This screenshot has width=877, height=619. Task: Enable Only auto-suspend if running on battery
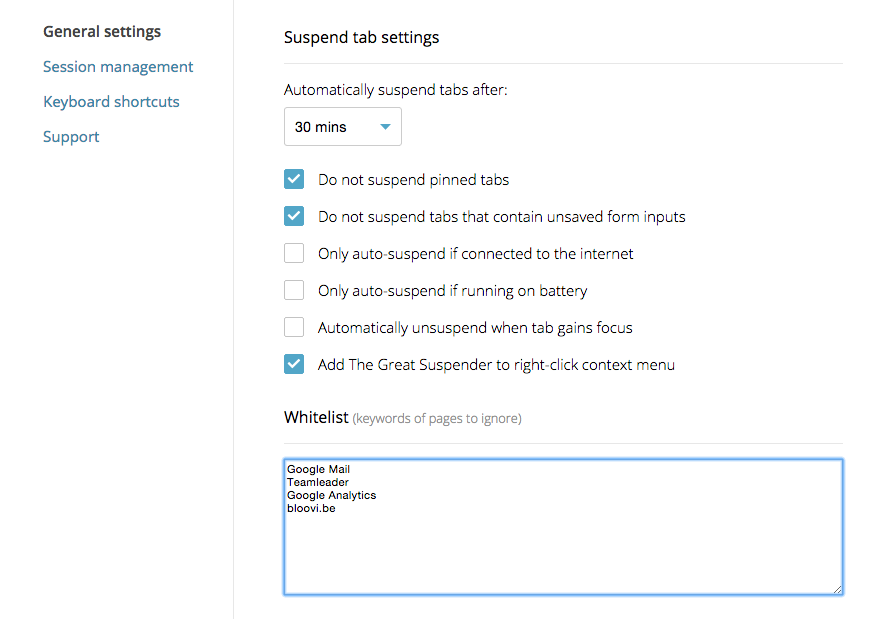[x=294, y=290]
